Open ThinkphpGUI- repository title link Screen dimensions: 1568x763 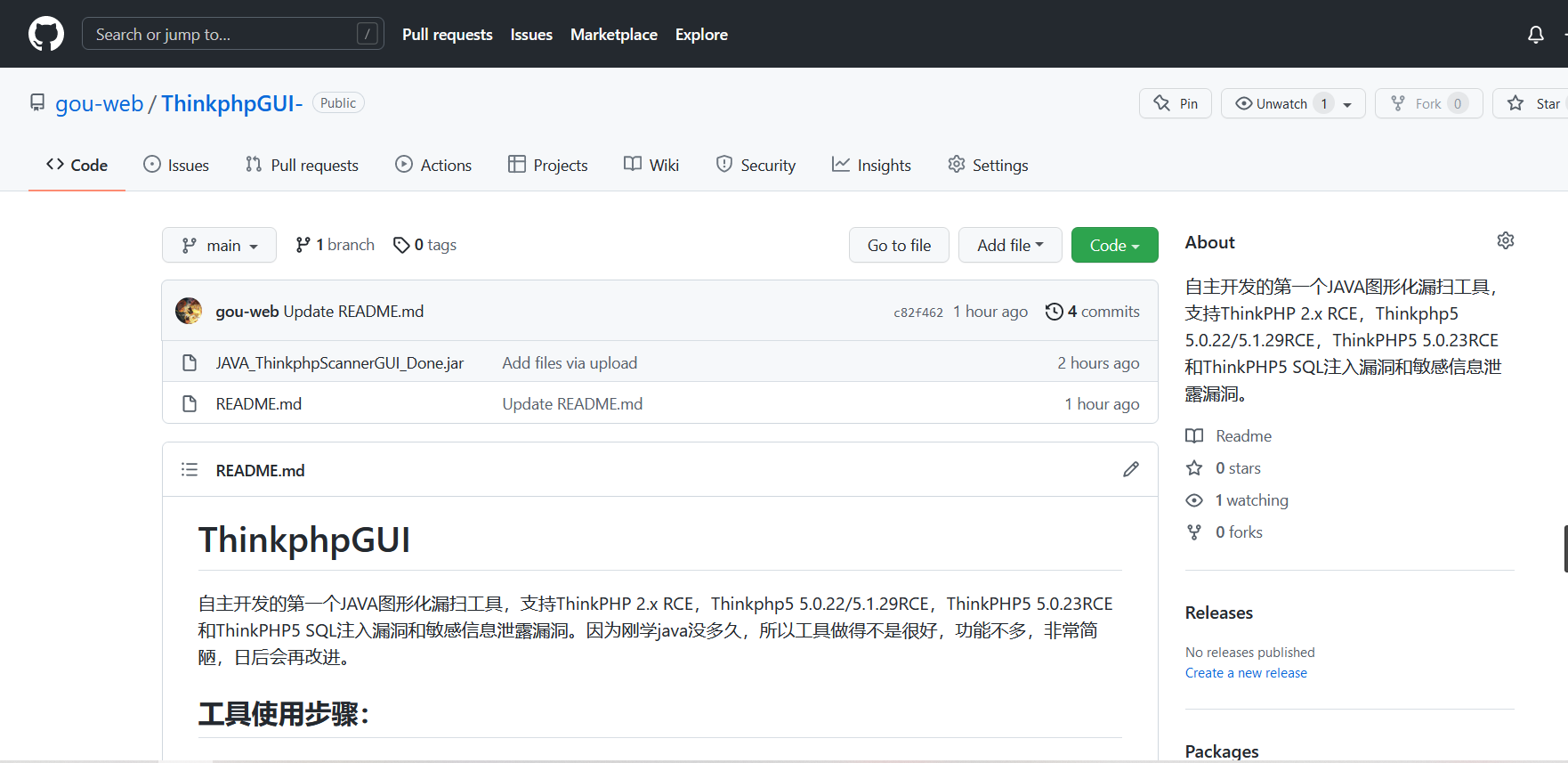click(231, 103)
